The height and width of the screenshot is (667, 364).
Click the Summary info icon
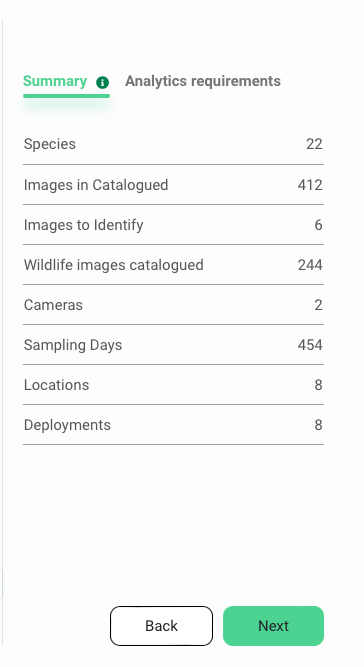tap(102, 82)
